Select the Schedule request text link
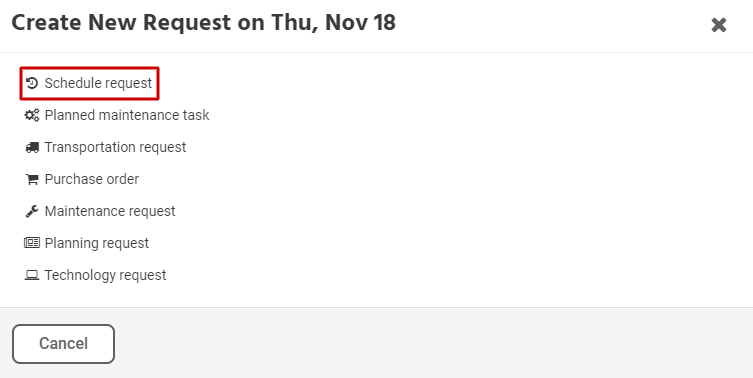753x378 pixels. pyautogui.click(x=98, y=83)
